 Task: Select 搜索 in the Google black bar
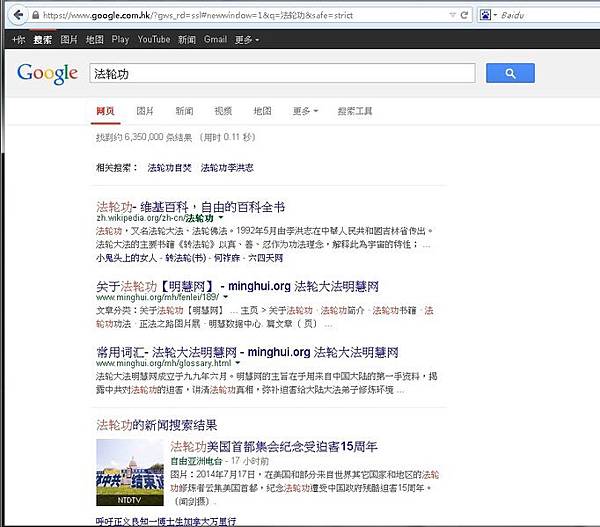[42, 39]
